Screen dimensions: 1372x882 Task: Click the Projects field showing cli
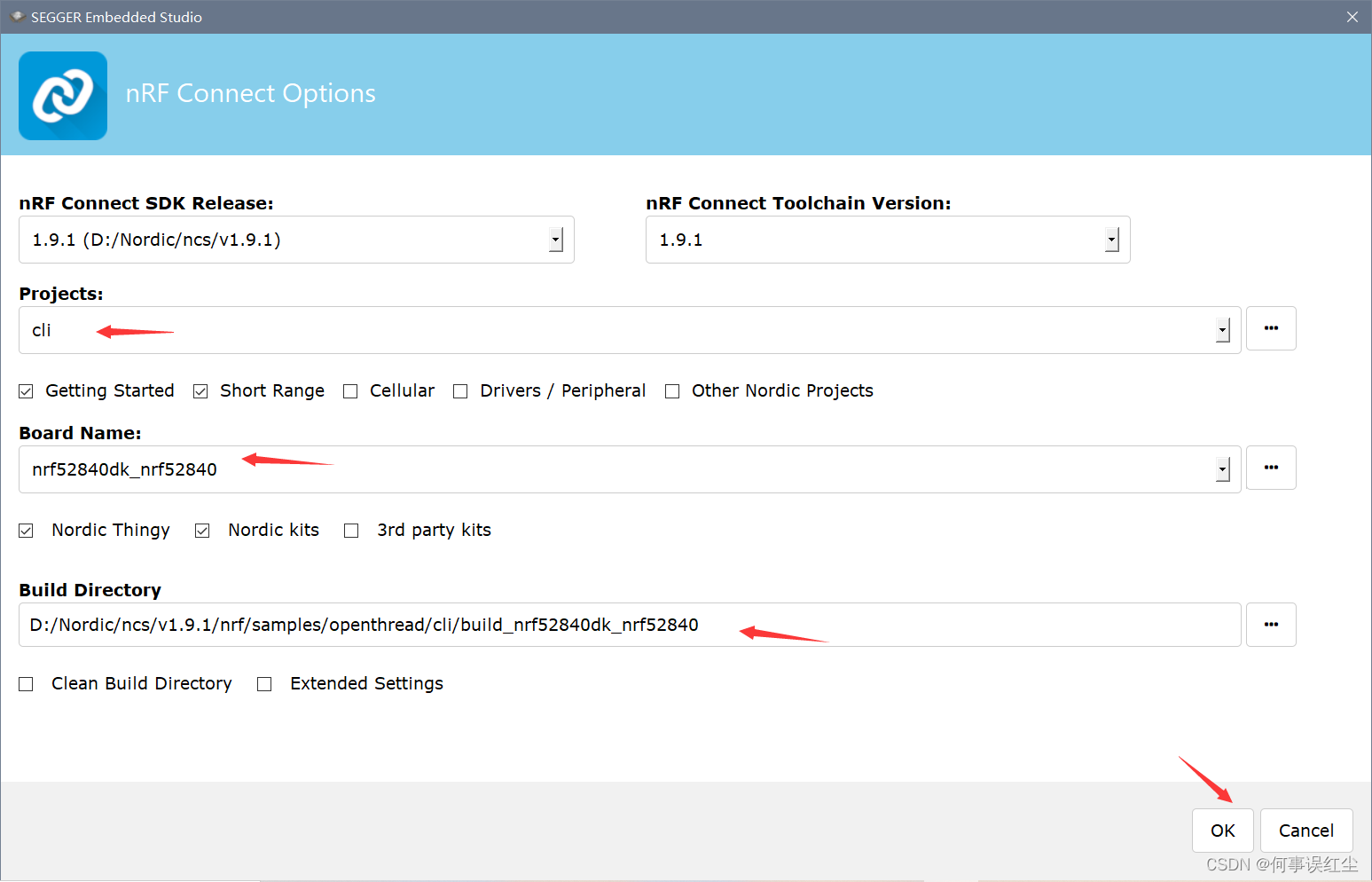click(630, 330)
